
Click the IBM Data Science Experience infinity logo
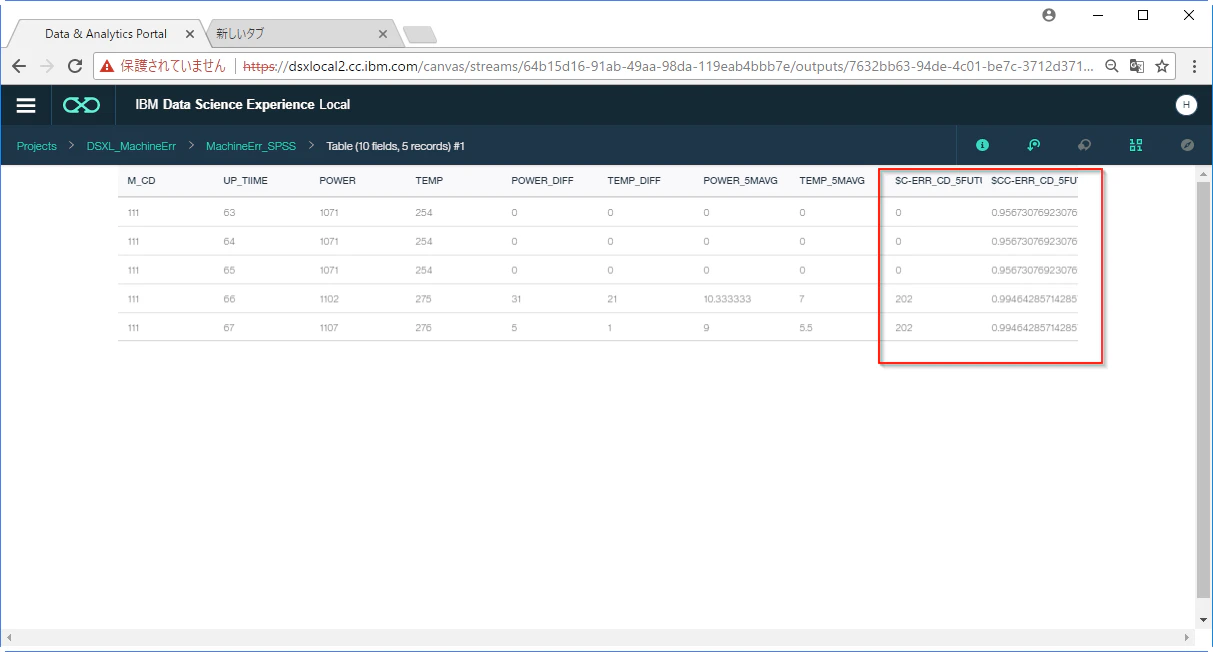tap(80, 105)
